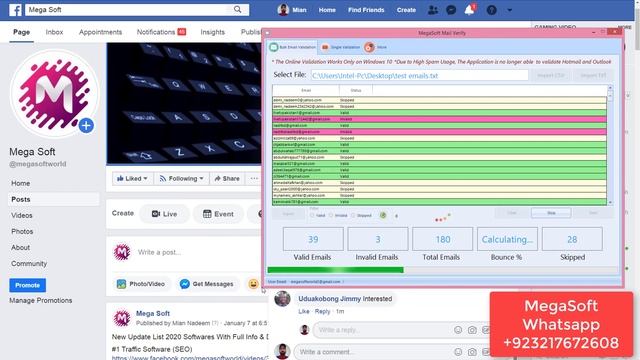
Task: Click the Status column header
Action: (x=356, y=90)
